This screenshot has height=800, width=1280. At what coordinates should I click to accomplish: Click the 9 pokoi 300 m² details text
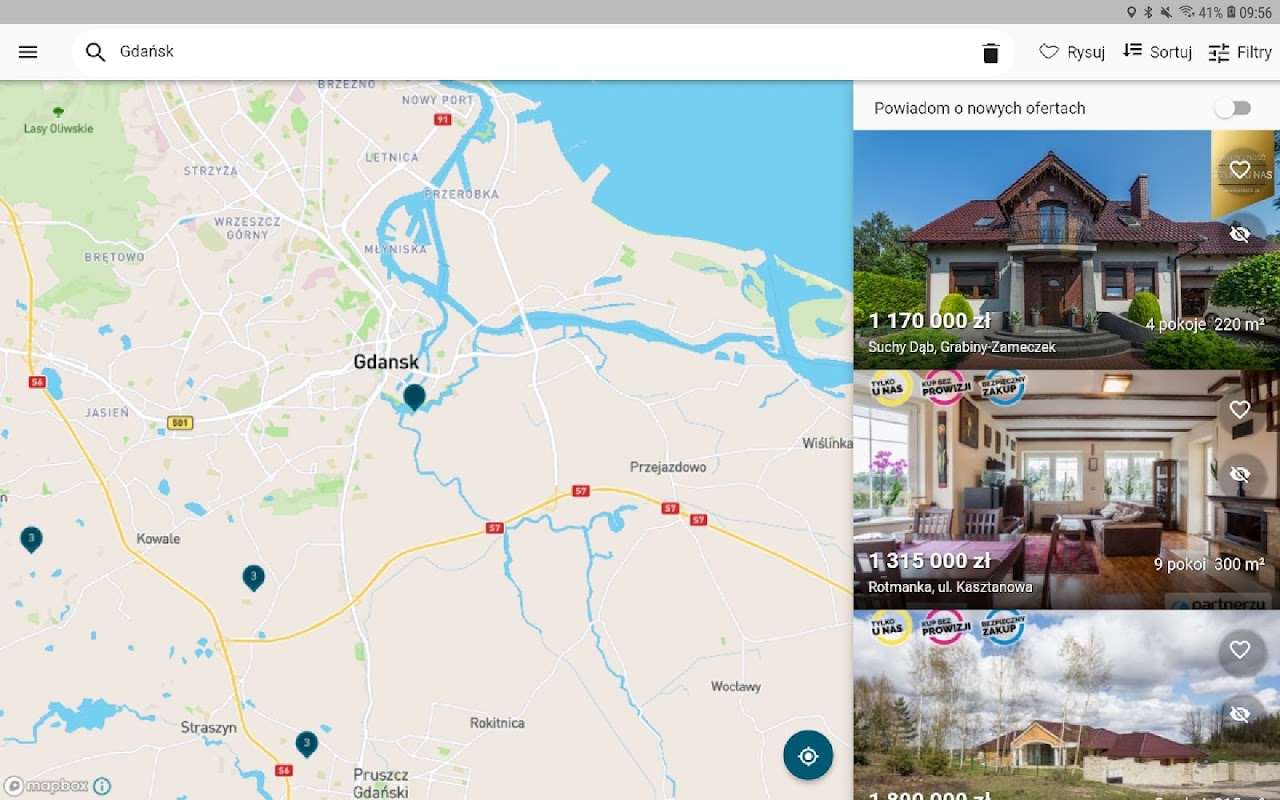1209,564
